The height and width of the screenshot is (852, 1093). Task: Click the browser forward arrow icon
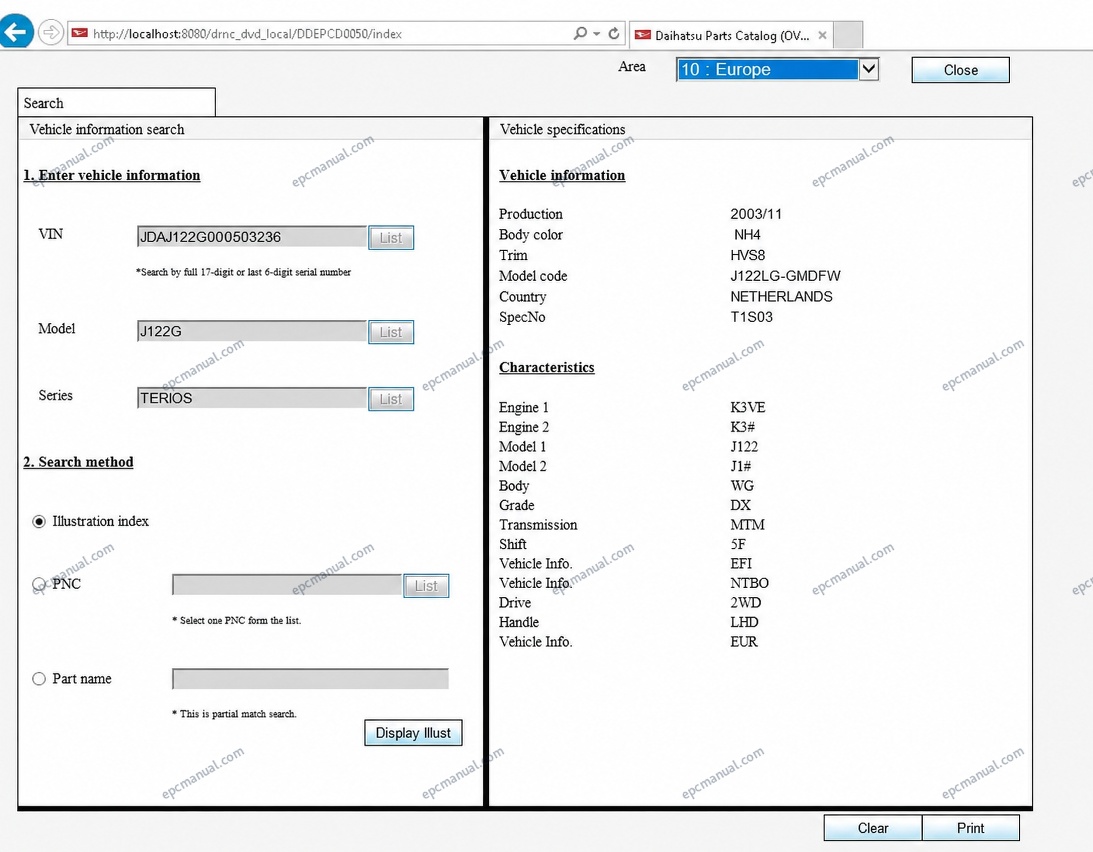pyautogui.click(x=51, y=32)
